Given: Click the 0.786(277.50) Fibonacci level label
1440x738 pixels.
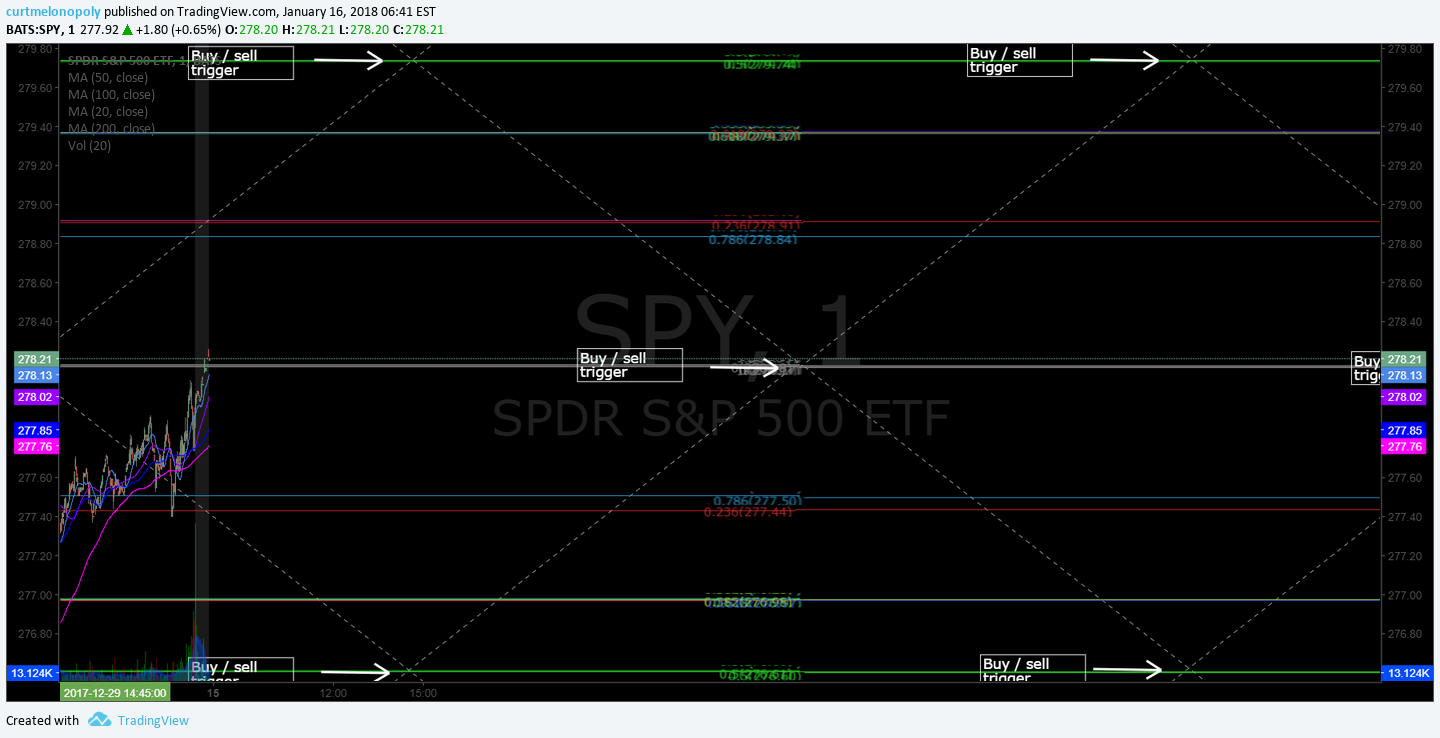Looking at the screenshot, I should coord(758,501).
